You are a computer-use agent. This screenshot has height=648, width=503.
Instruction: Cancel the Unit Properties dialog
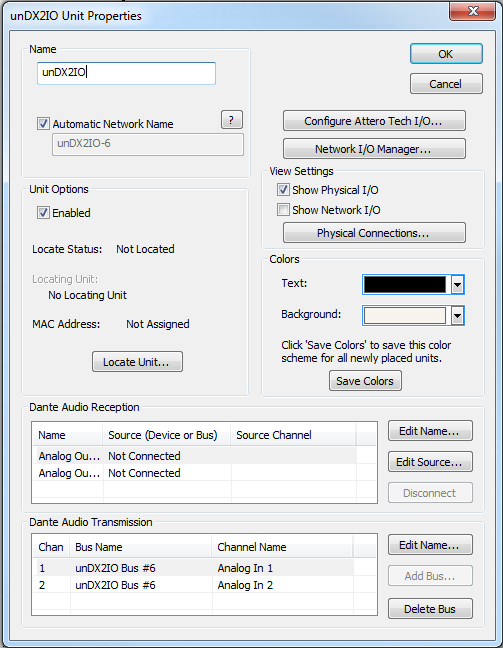[x=446, y=84]
